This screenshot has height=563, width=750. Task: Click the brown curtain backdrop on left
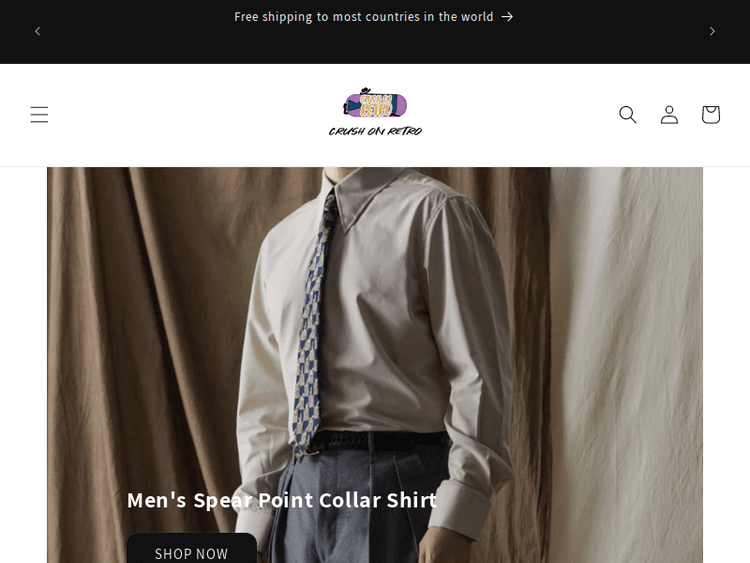(x=143, y=335)
